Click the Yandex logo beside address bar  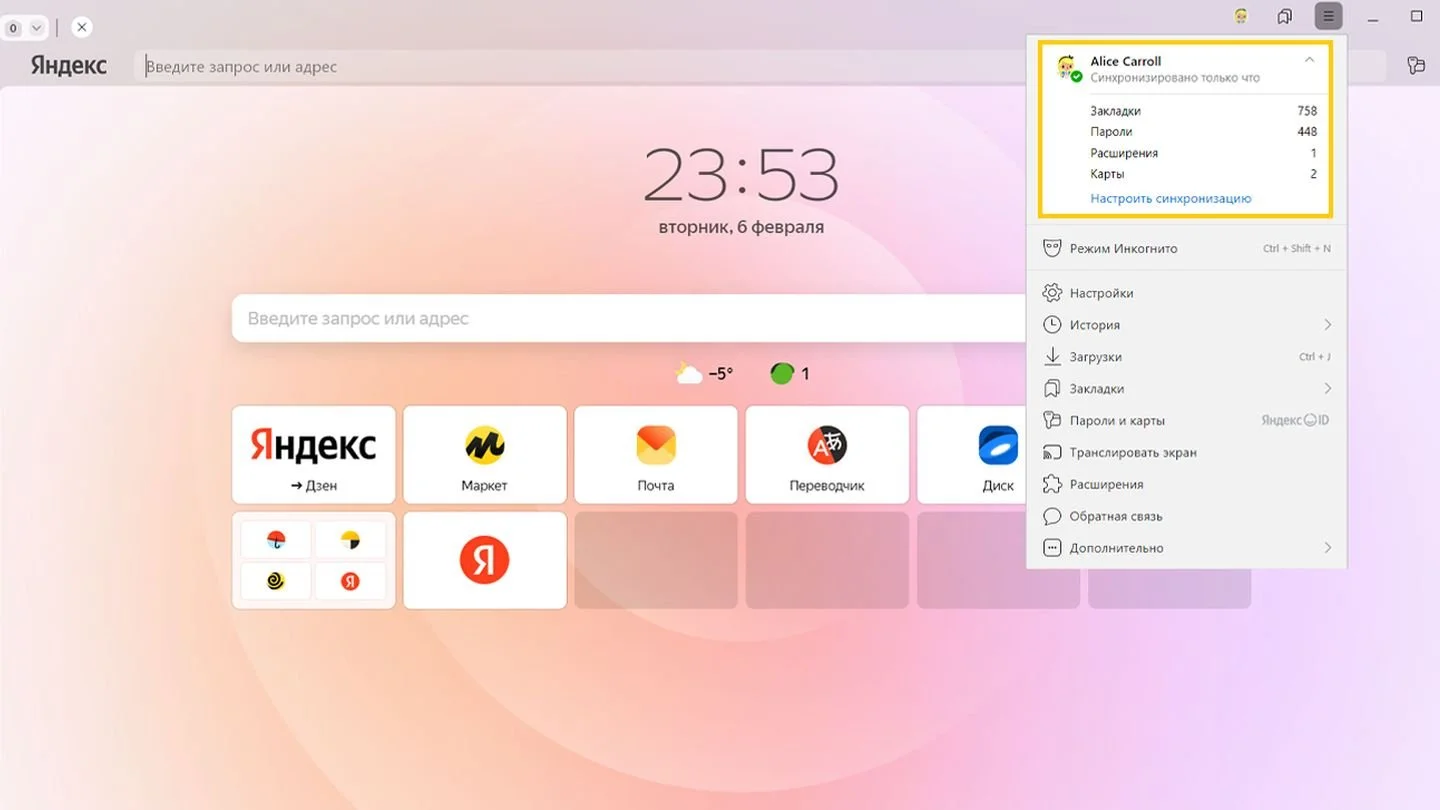click(68, 65)
